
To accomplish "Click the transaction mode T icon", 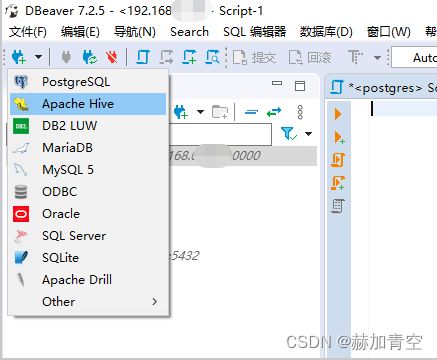I will [355, 57].
